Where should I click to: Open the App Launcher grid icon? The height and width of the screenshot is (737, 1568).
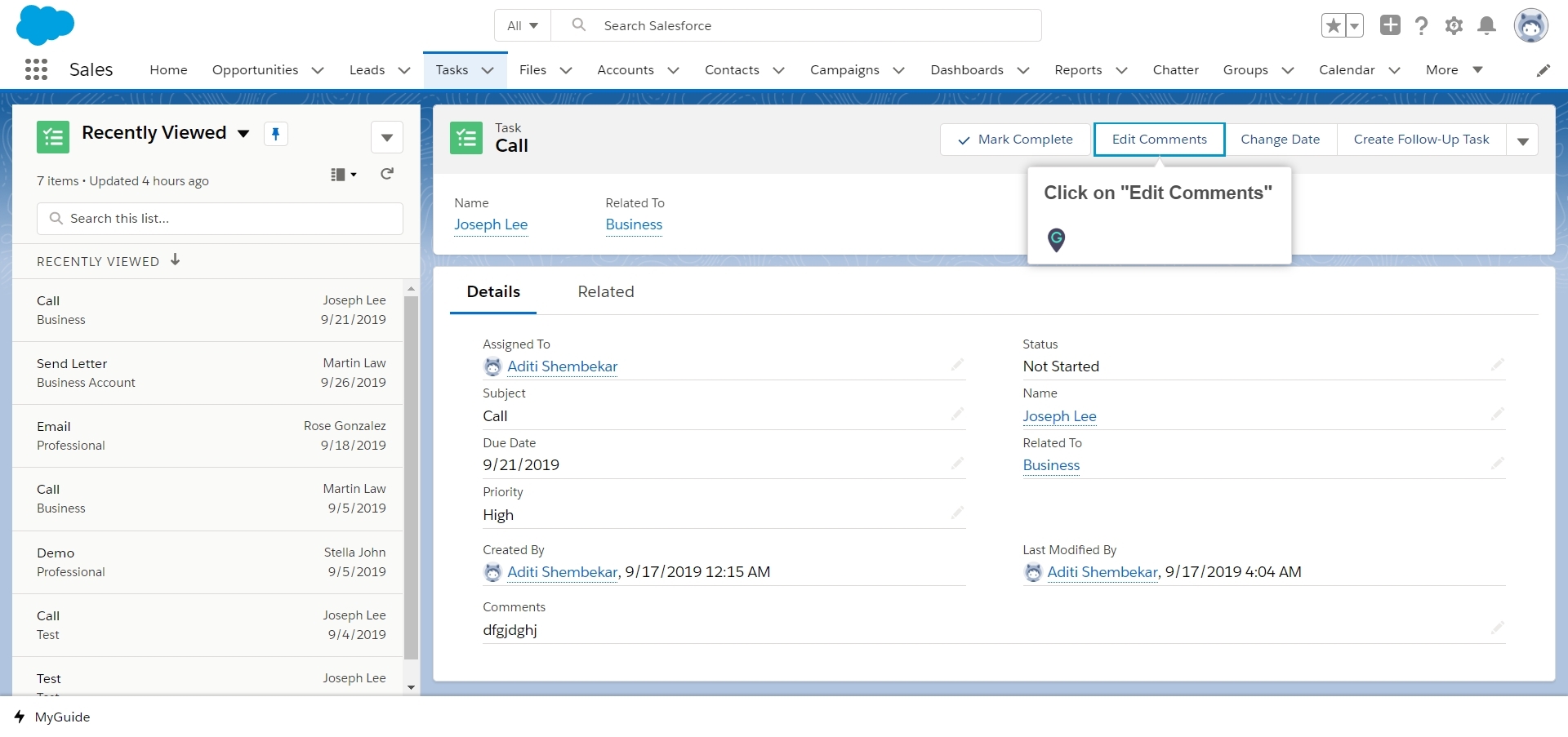point(36,69)
